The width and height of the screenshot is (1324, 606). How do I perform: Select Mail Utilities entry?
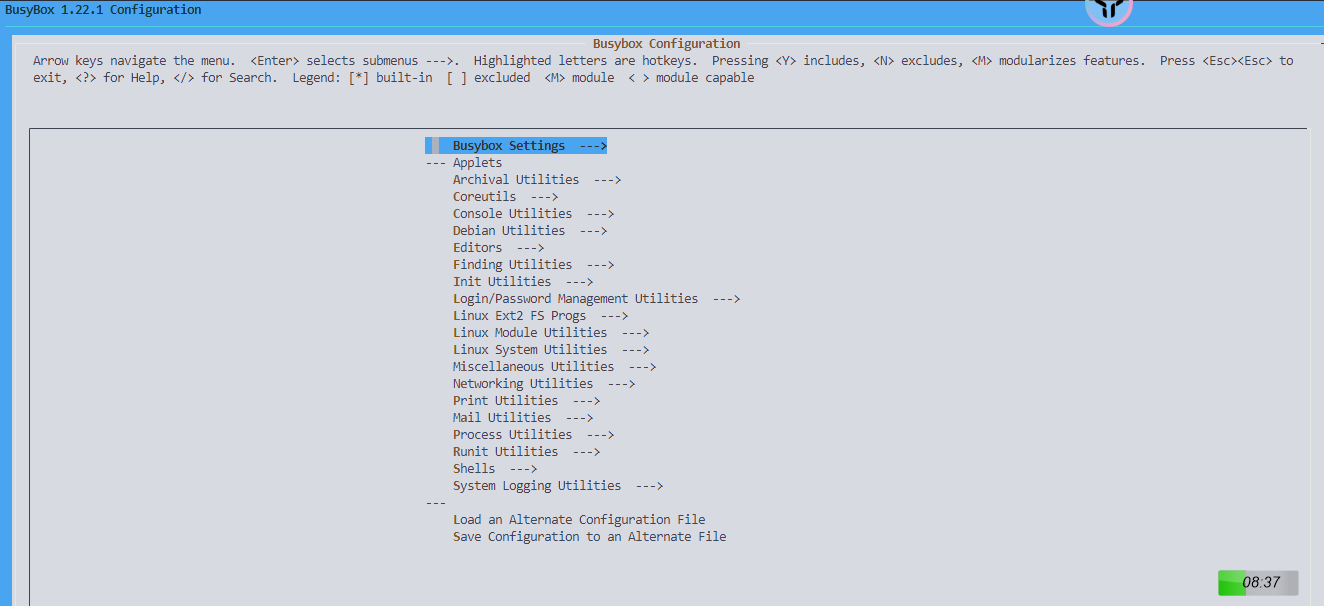(x=523, y=418)
